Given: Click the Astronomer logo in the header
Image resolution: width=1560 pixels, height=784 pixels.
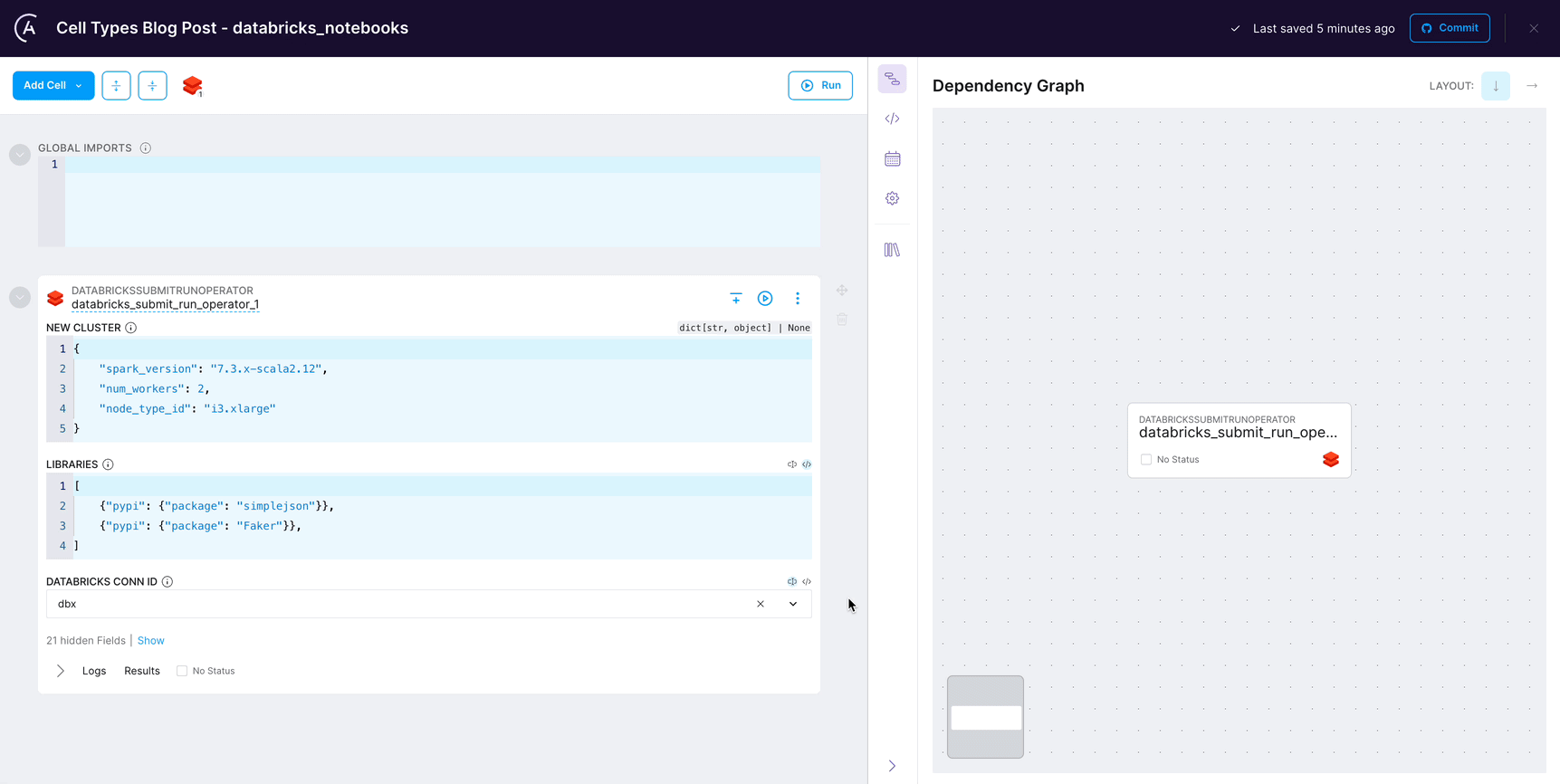Looking at the screenshot, I should pos(27,28).
